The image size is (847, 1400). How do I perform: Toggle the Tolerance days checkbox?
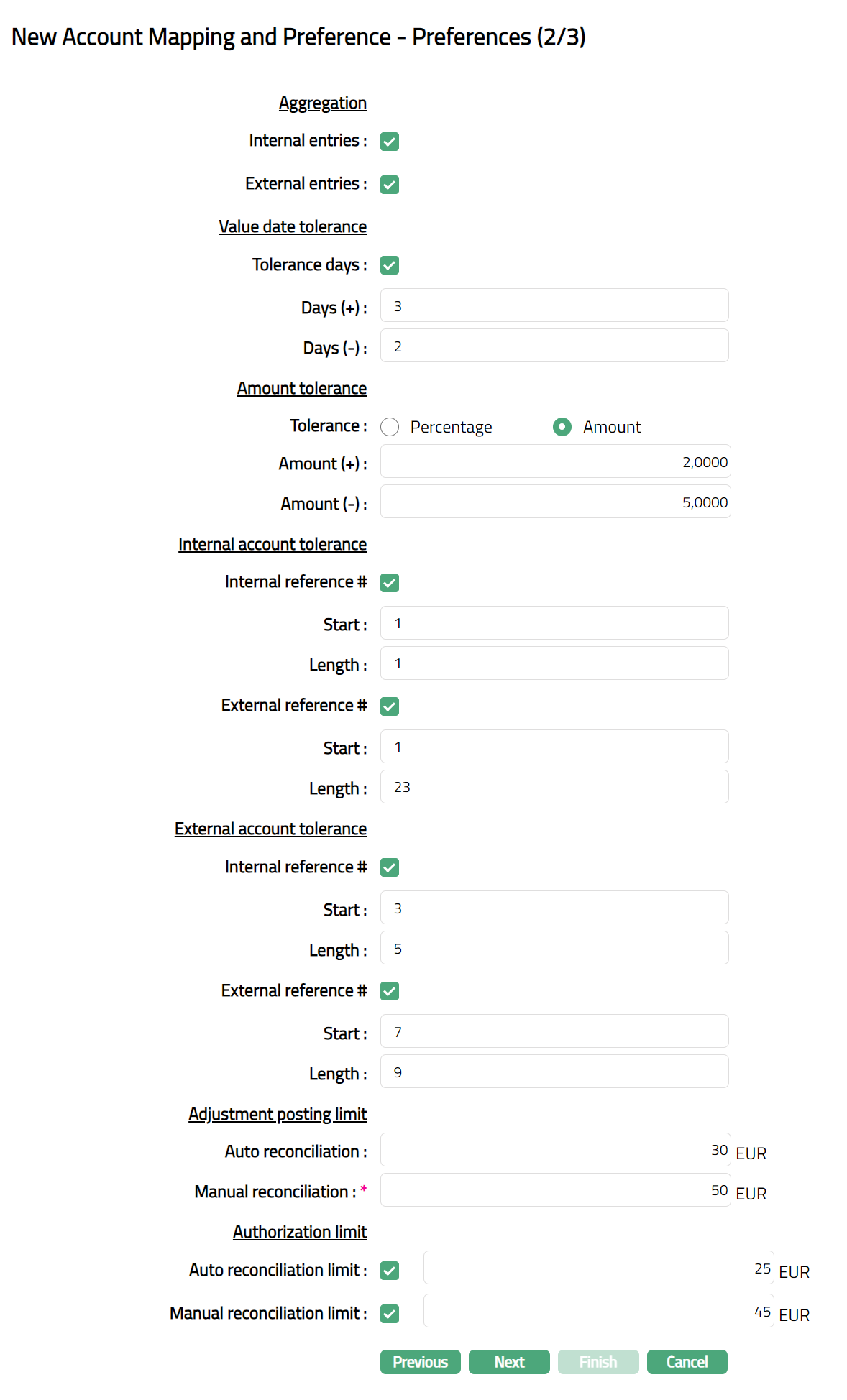(390, 265)
